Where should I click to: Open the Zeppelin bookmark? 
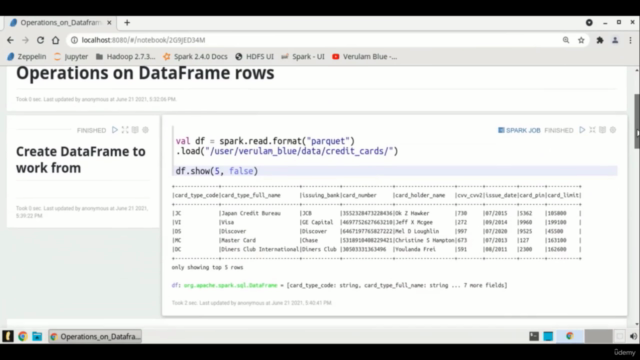(x=27, y=56)
